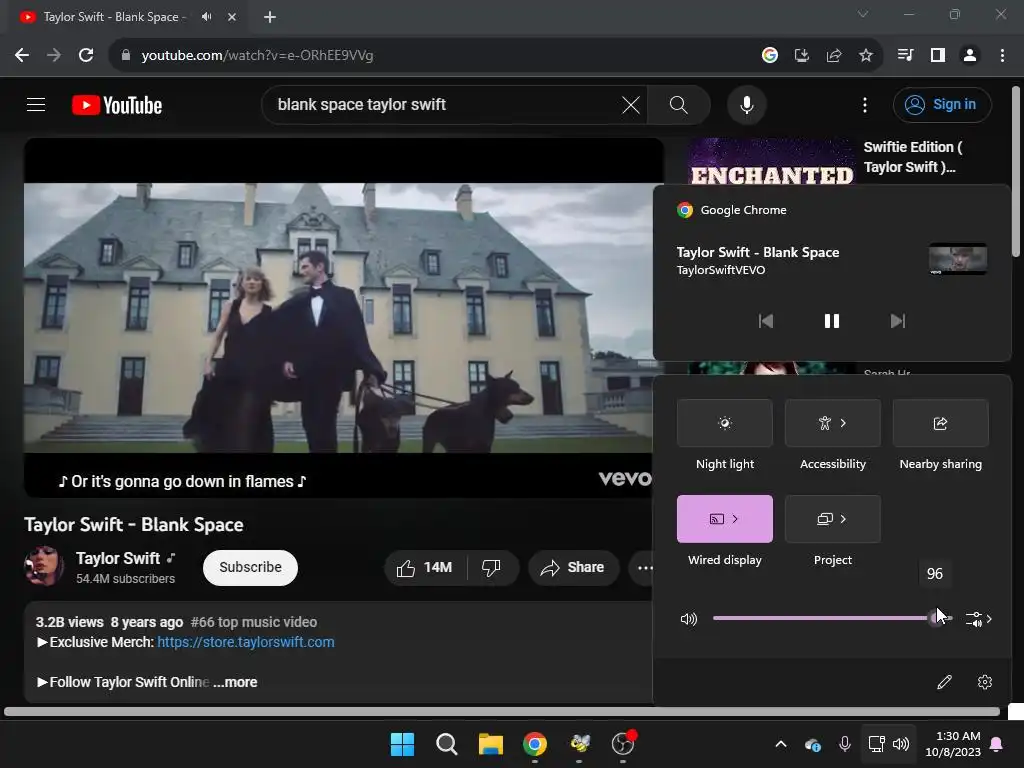The width and height of the screenshot is (1024, 768).
Task: Click the OneDrive tray icon
Action: pyautogui.click(x=812, y=744)
